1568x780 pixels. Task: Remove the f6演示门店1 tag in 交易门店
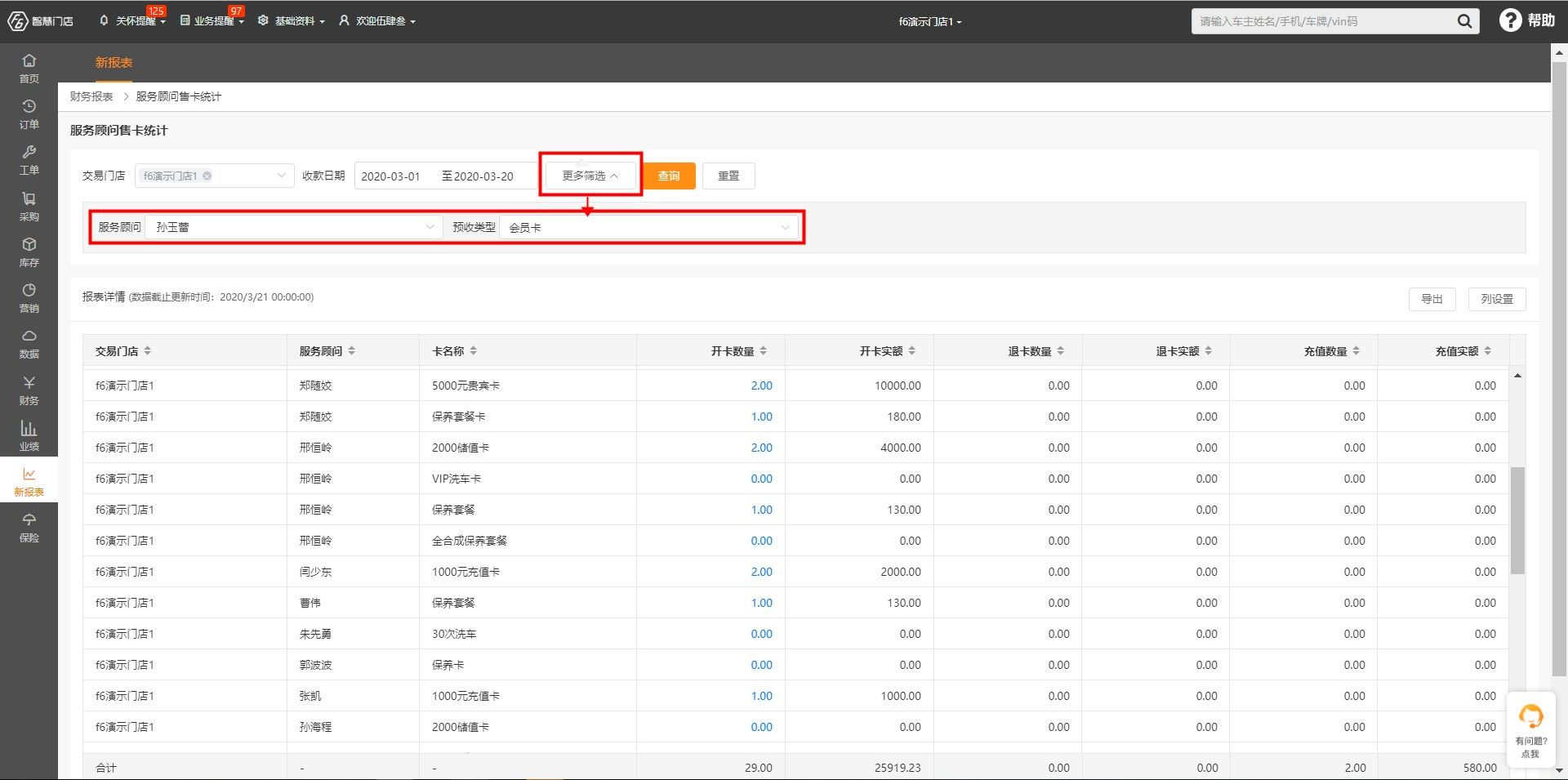(x=207, y=176)
